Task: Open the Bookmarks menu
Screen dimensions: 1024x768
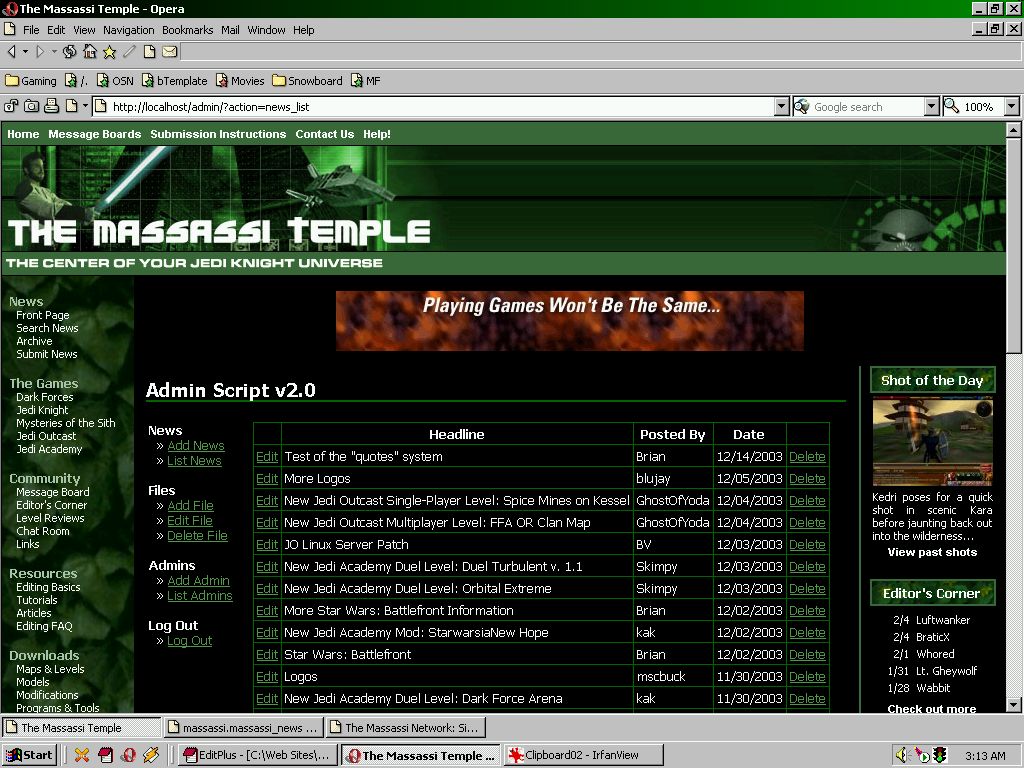Action: (x=187, y=30)
